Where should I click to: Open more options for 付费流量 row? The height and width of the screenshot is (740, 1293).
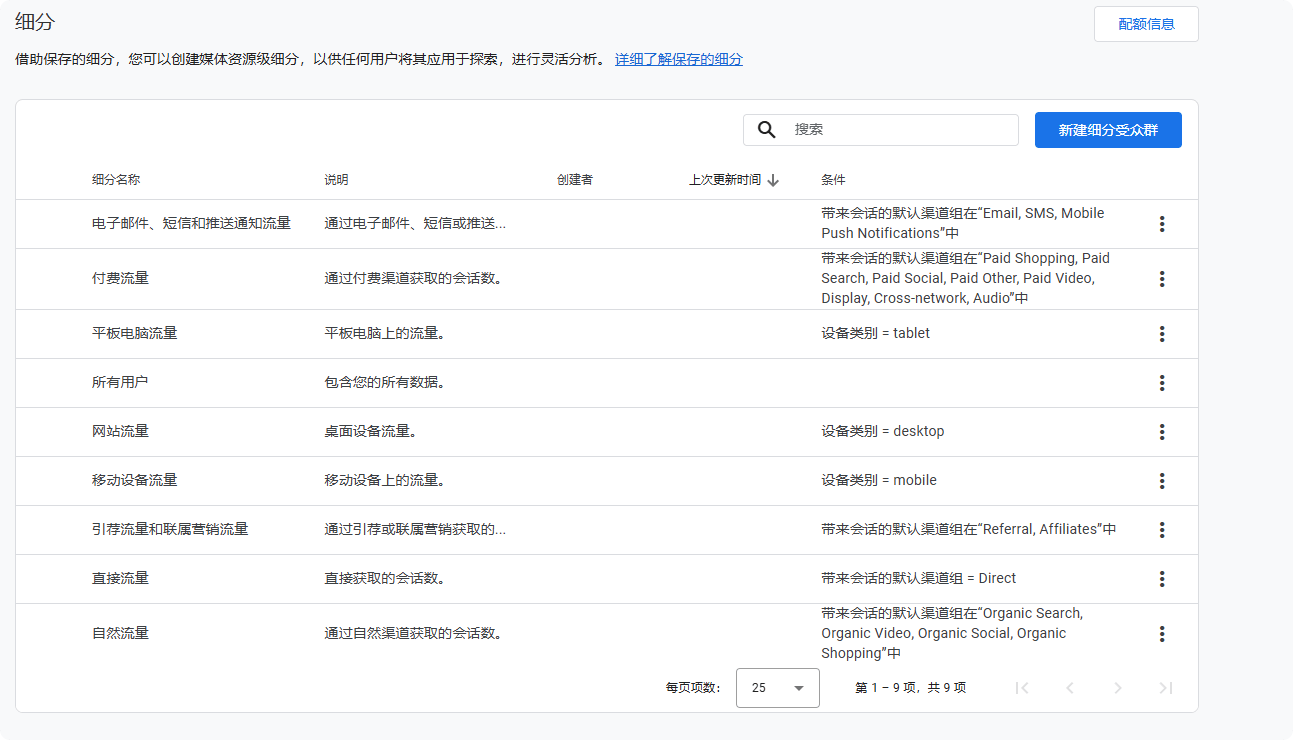[x=1161, y=279]
